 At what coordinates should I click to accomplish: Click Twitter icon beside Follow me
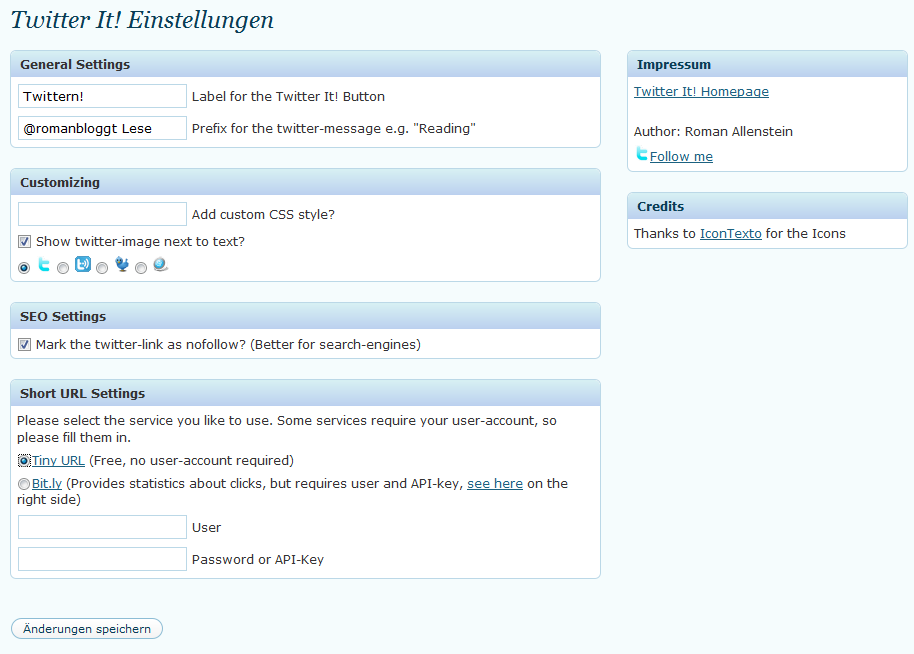(641, 154)
